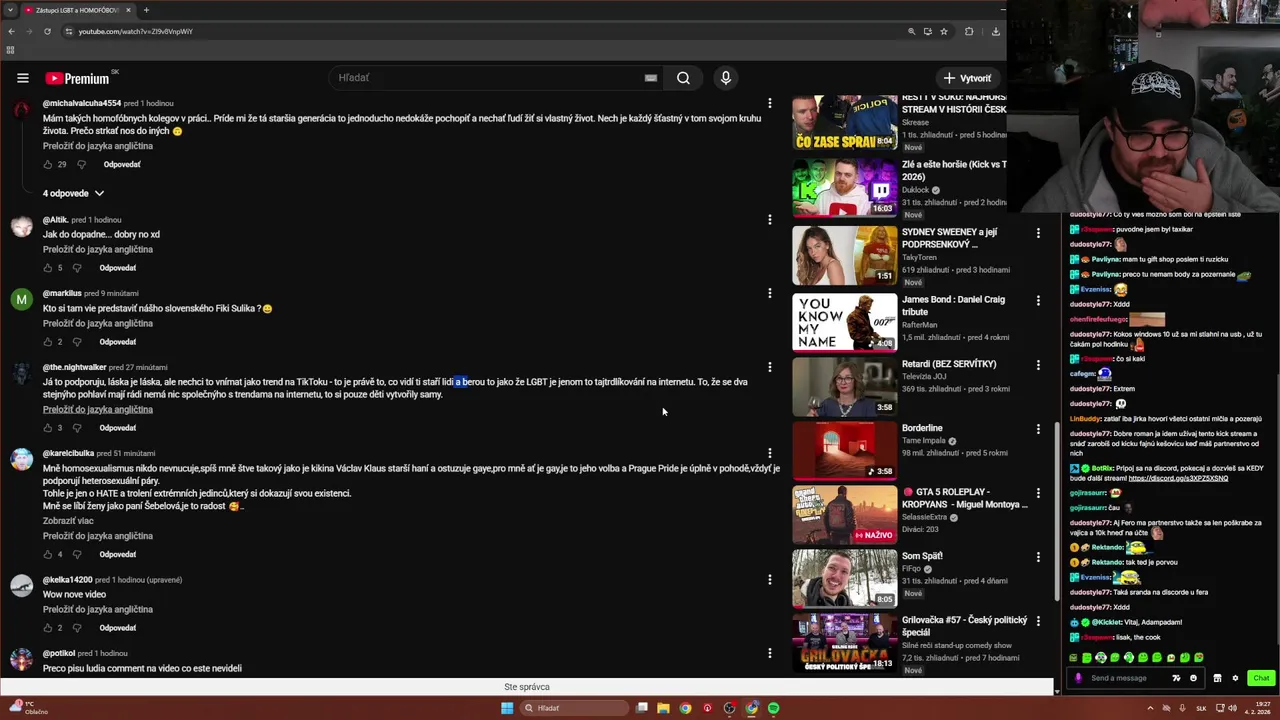The width and height of the screenshot is (1280, 720).
Task: Like the @markilus comment
Action: (x=47, y=342)
